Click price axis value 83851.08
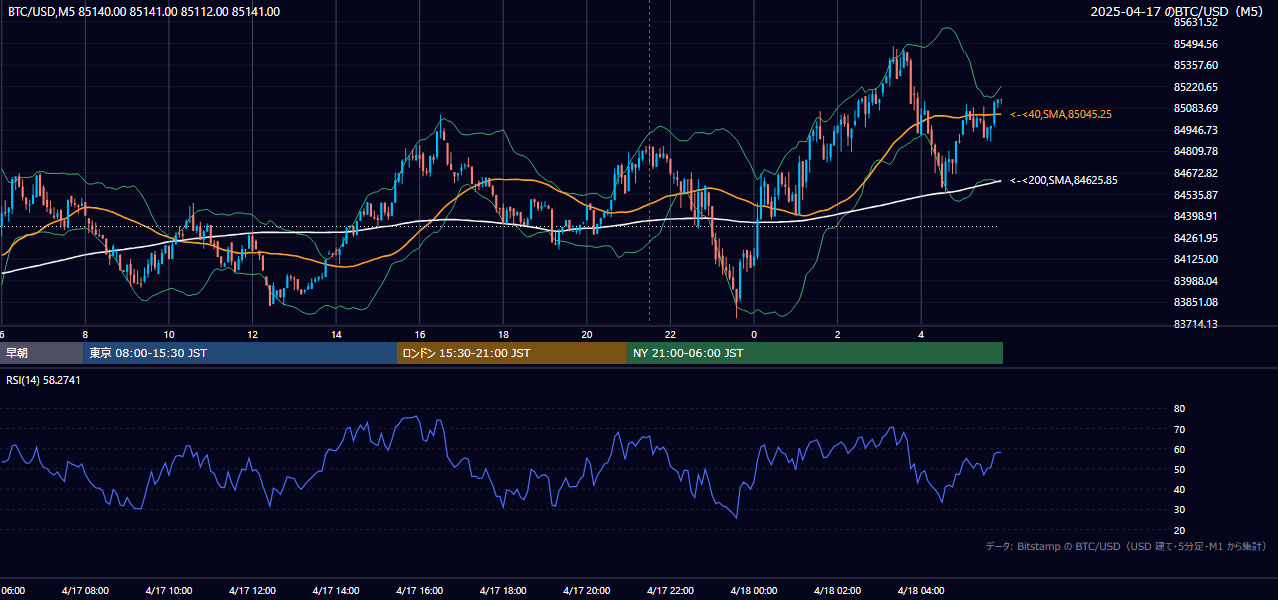 (1195, 302)
